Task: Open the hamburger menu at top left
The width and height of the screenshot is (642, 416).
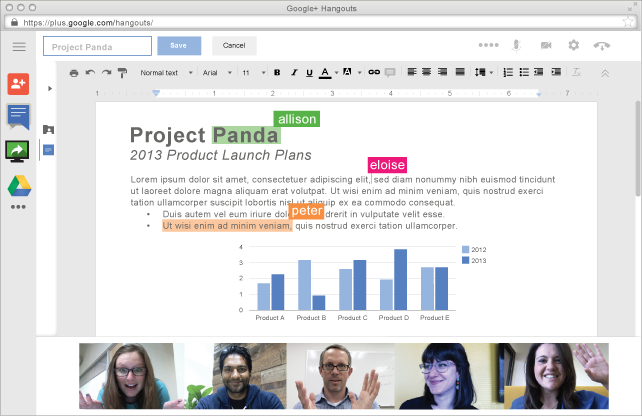Action: (x=19, y=46)
